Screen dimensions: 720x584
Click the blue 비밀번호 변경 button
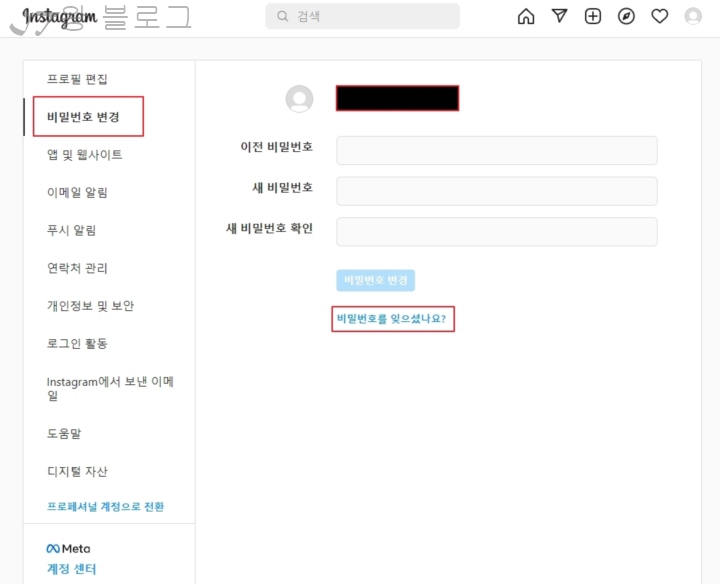(x=376, y=281)
